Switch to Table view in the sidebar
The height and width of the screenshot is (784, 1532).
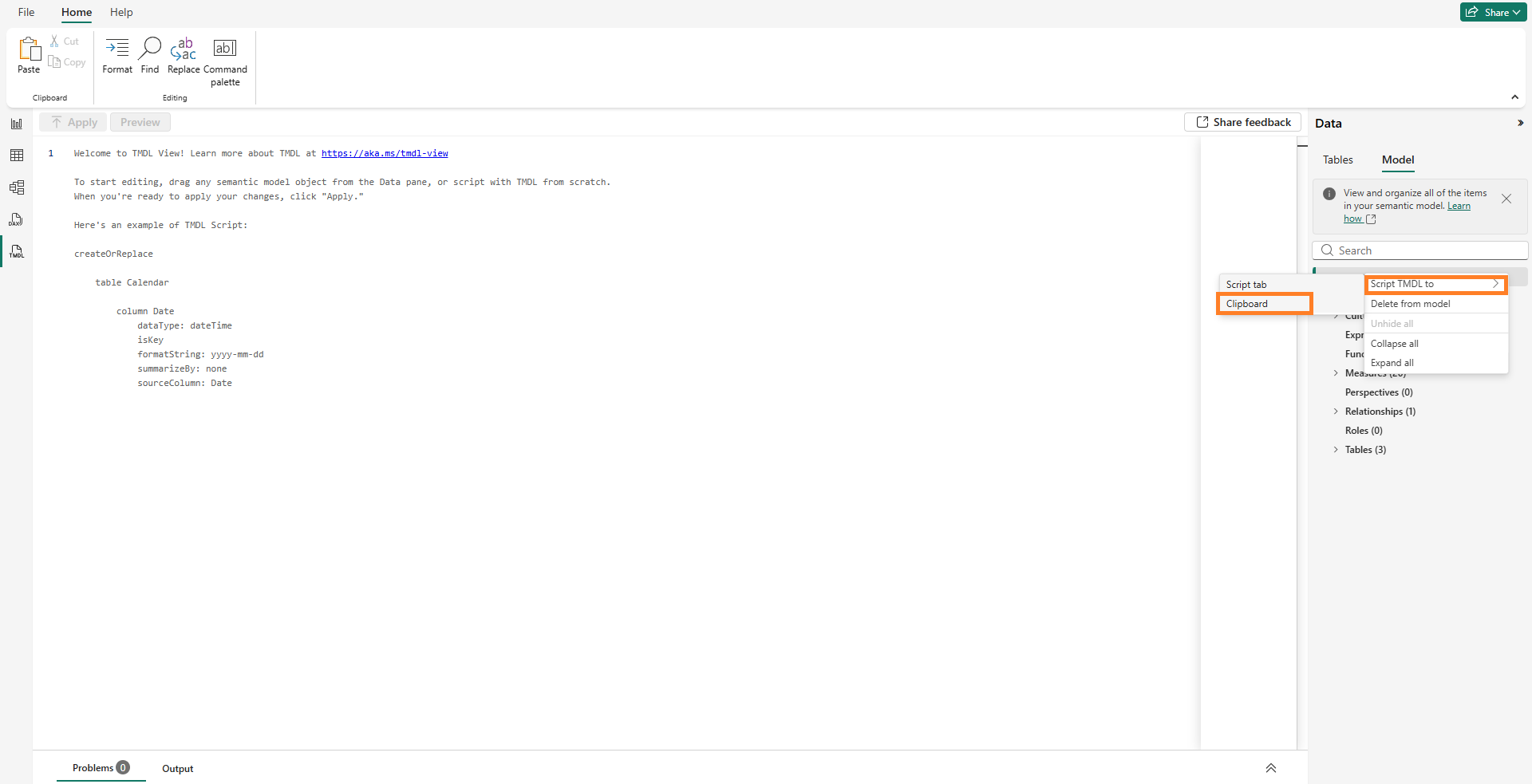click(17, 156)
